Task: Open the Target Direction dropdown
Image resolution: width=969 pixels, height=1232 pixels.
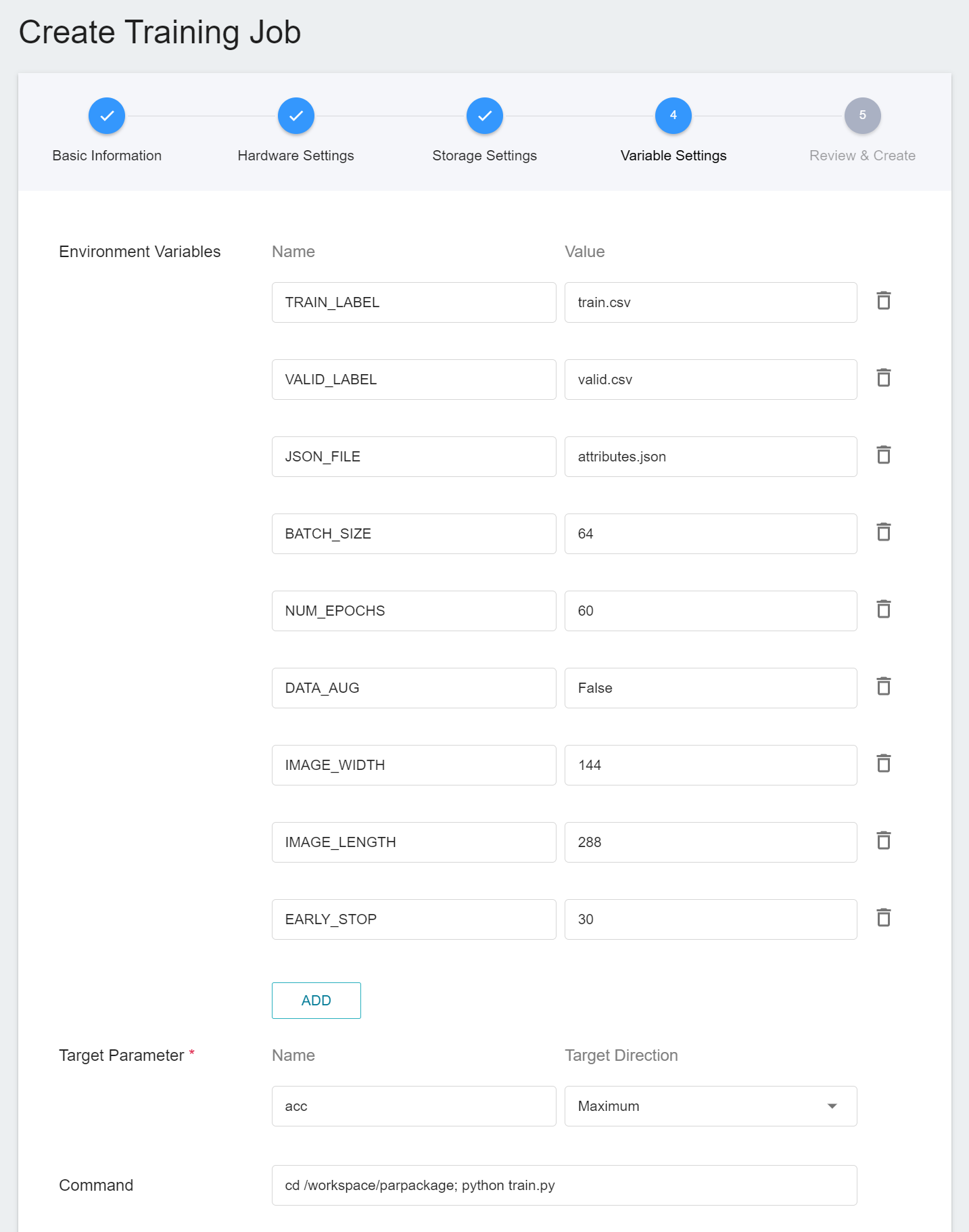Action: click(x=711, y=1106)
